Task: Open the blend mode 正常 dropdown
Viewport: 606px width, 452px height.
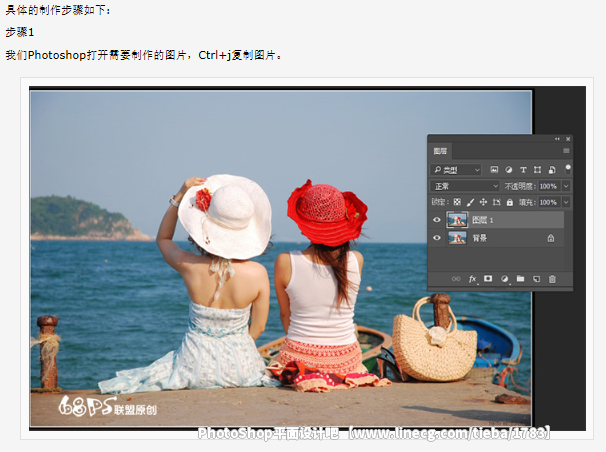Action: [x=465, y=186]
